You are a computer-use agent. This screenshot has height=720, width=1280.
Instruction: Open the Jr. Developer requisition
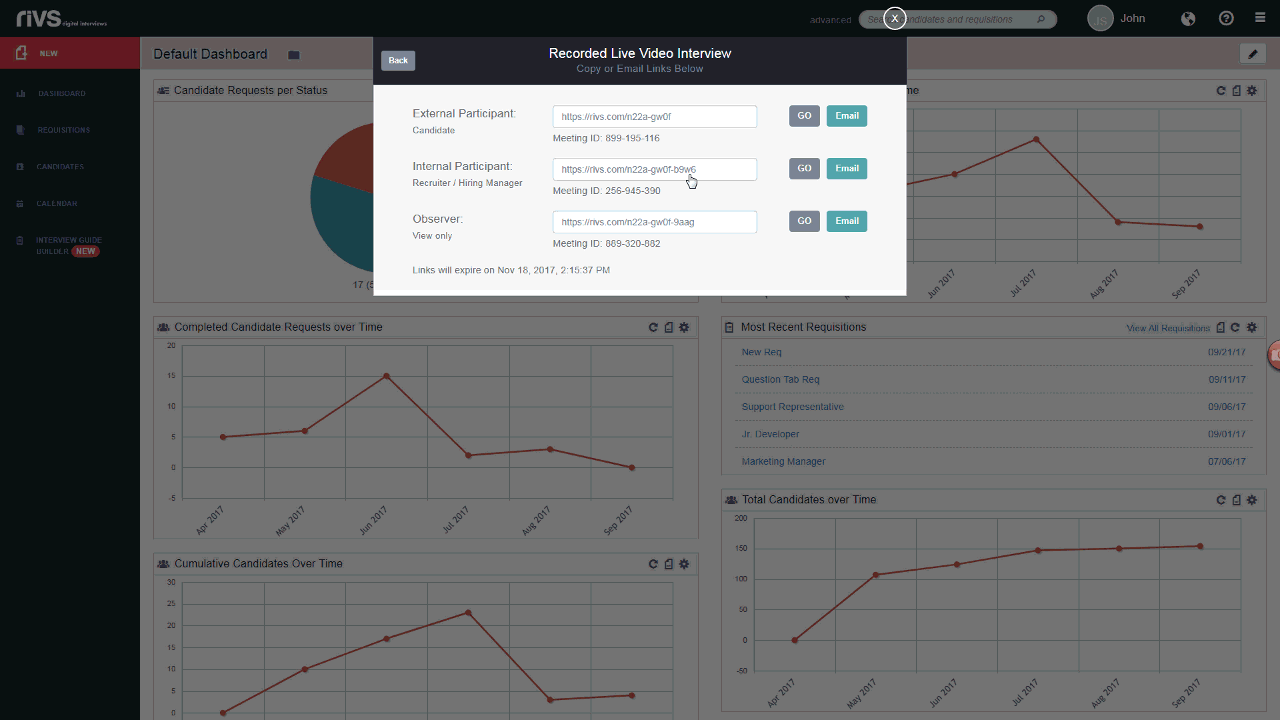point(770,434)
